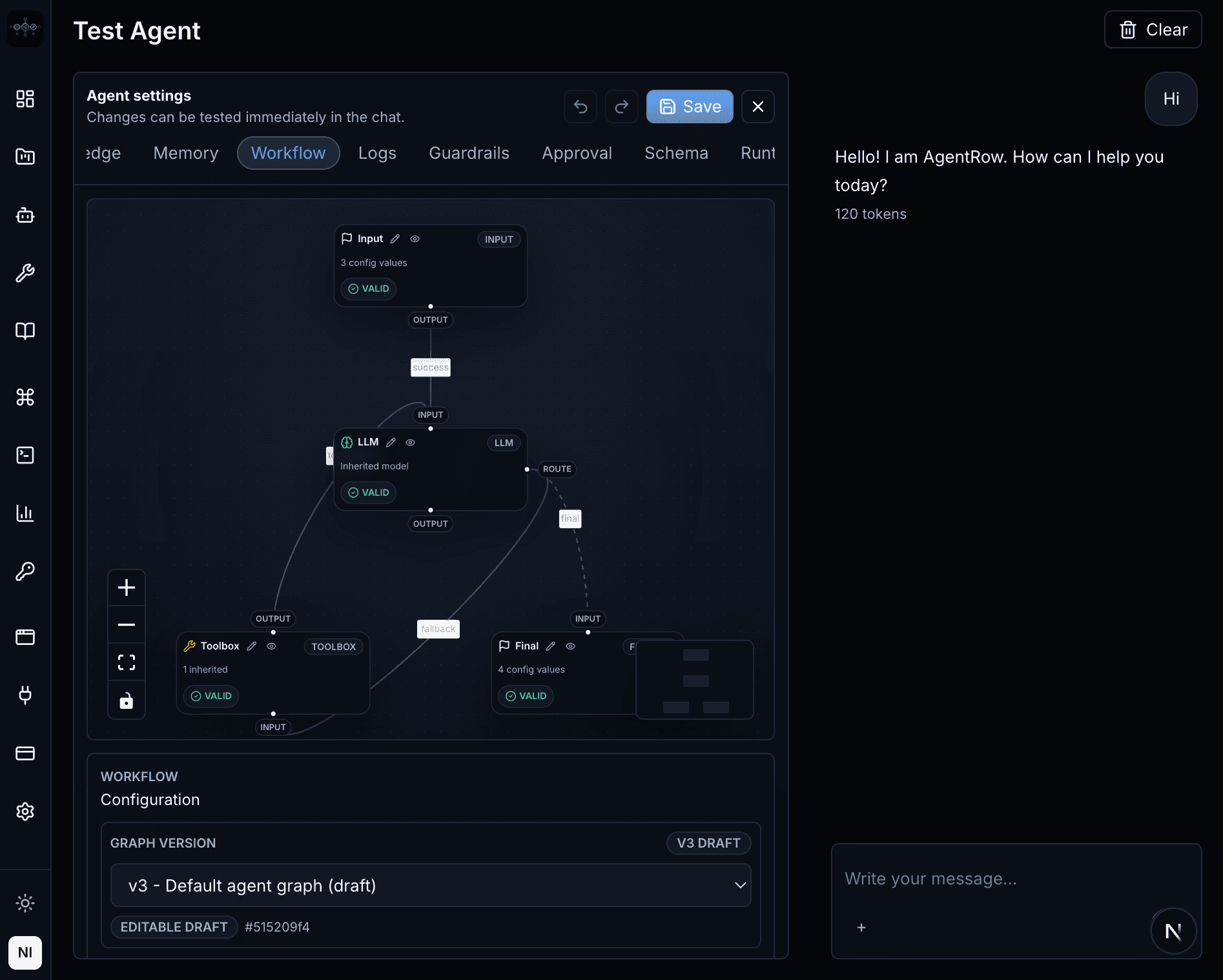The height and width of the screenshot is (980, 1223).
Task: Redo the last workflow change
Action: [x=622, y=107]
